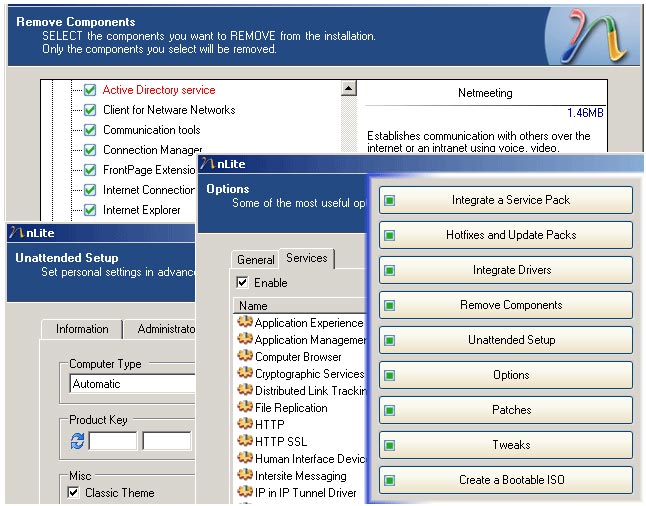Click the Active Directory service label
Viewport: 646px width, 506px height.
click(159, 90)
